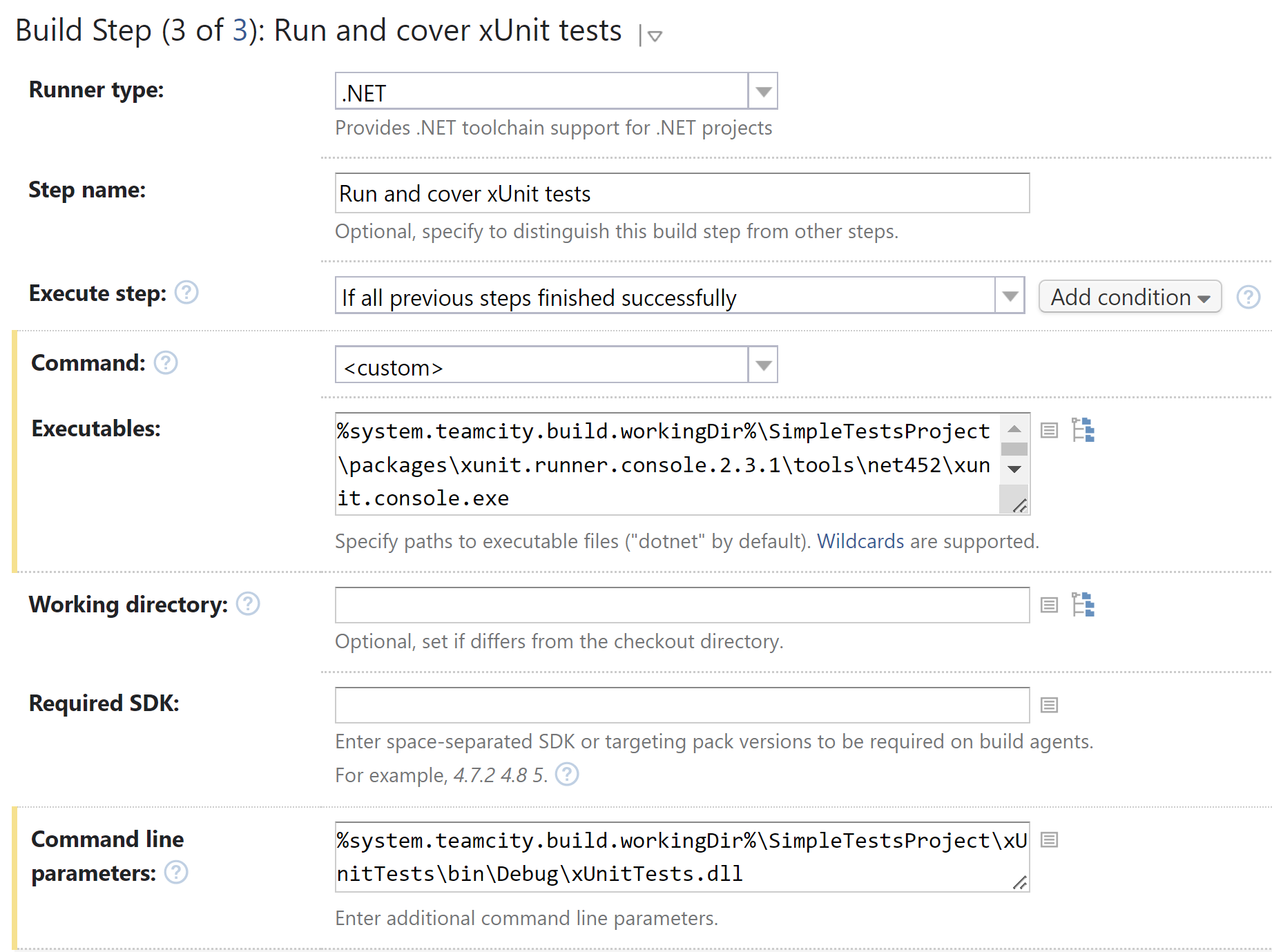Click parameter list icon next to Required SDK
Screen dimensions: 1272x952
[1049, 705]
